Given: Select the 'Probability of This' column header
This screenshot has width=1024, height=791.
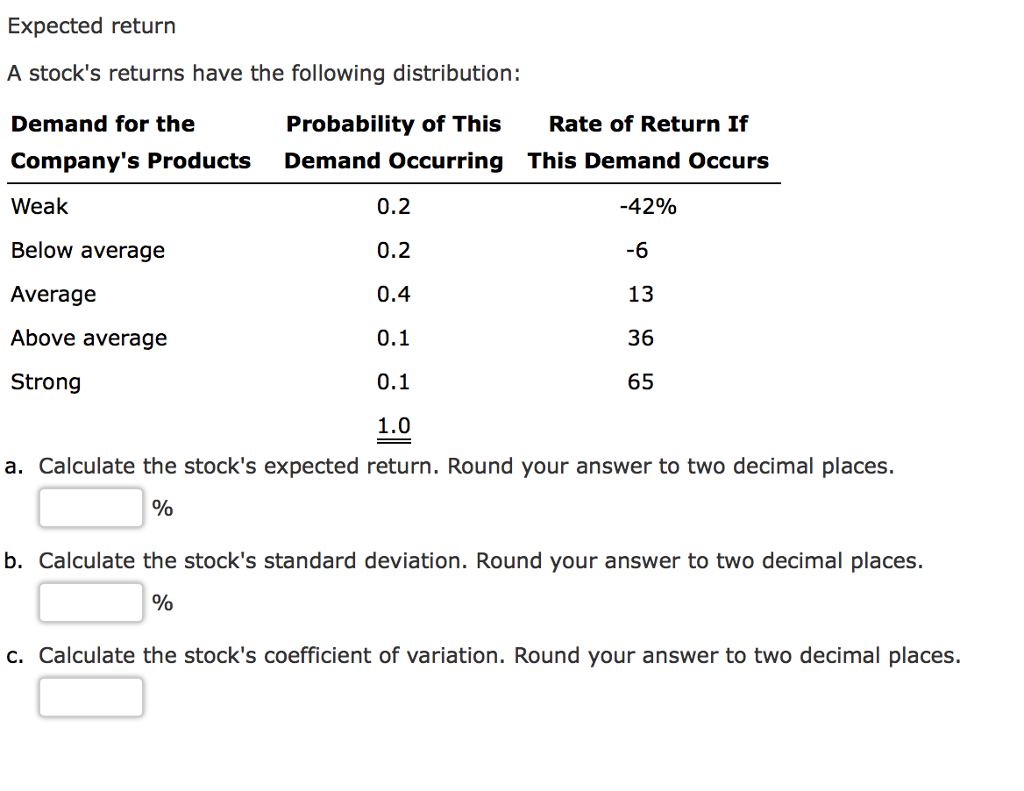Looking at the screenshot, I should point(393,123).
